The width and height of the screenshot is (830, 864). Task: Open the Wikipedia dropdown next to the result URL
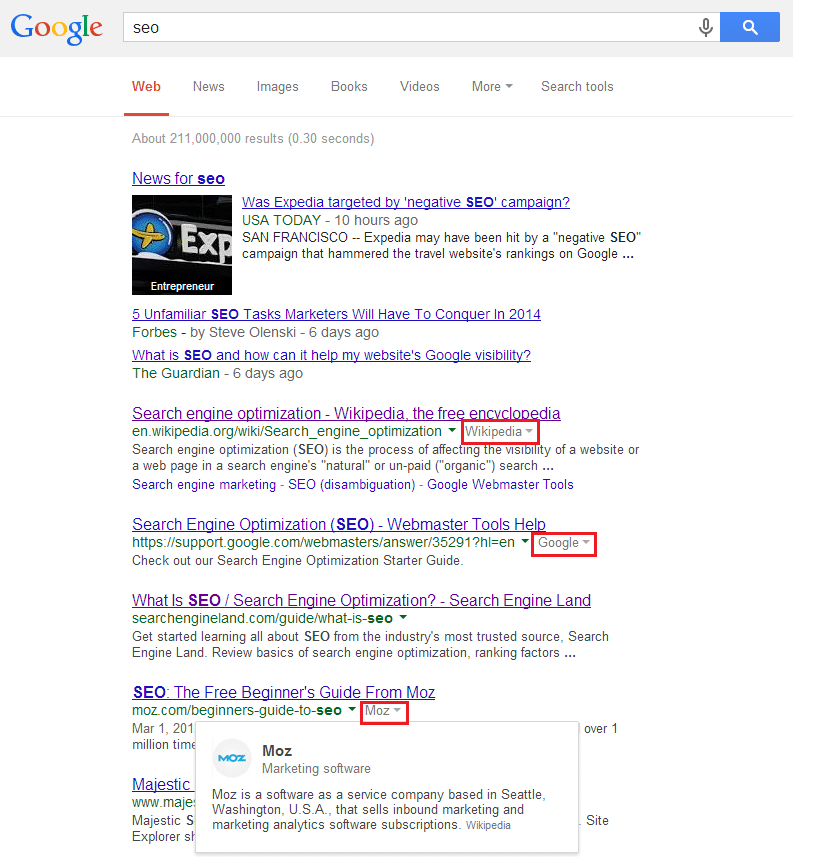pyautogui.click(x=498, y=431)
